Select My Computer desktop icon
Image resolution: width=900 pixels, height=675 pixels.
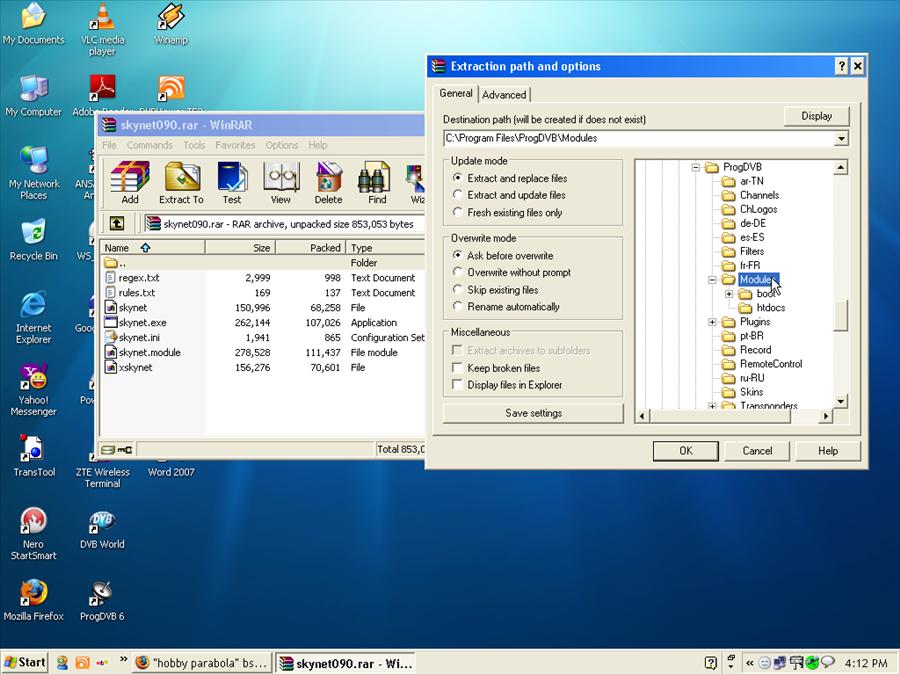point(33,96)
